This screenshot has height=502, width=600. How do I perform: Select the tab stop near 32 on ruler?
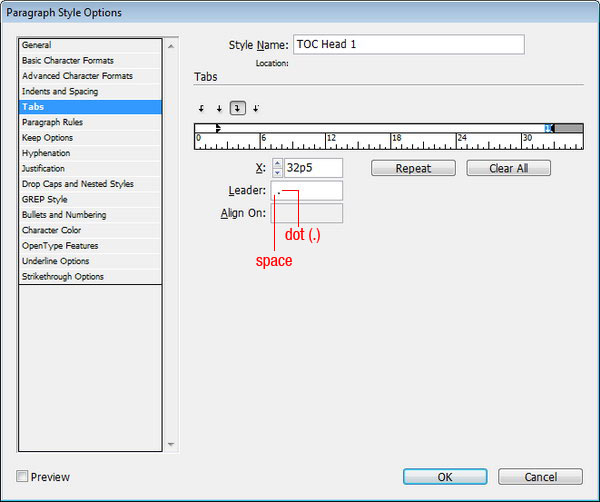click(549, 128)
